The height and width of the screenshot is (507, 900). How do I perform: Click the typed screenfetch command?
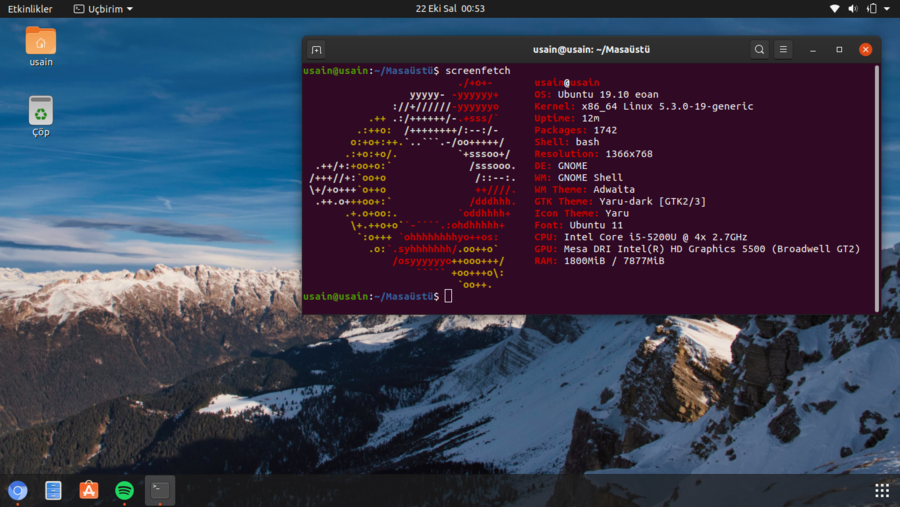tap(478, 71)
